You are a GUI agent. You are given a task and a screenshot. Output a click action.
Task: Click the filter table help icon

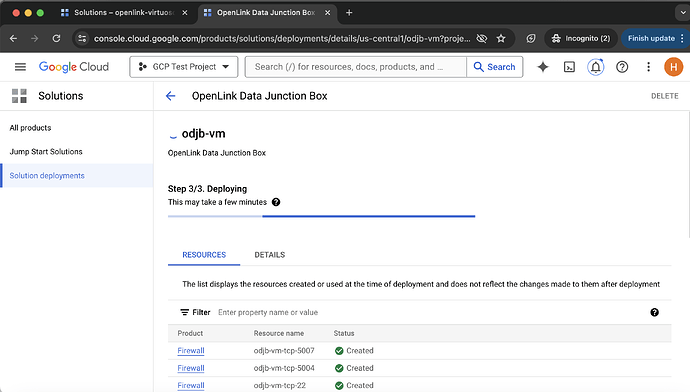(654, 312)
